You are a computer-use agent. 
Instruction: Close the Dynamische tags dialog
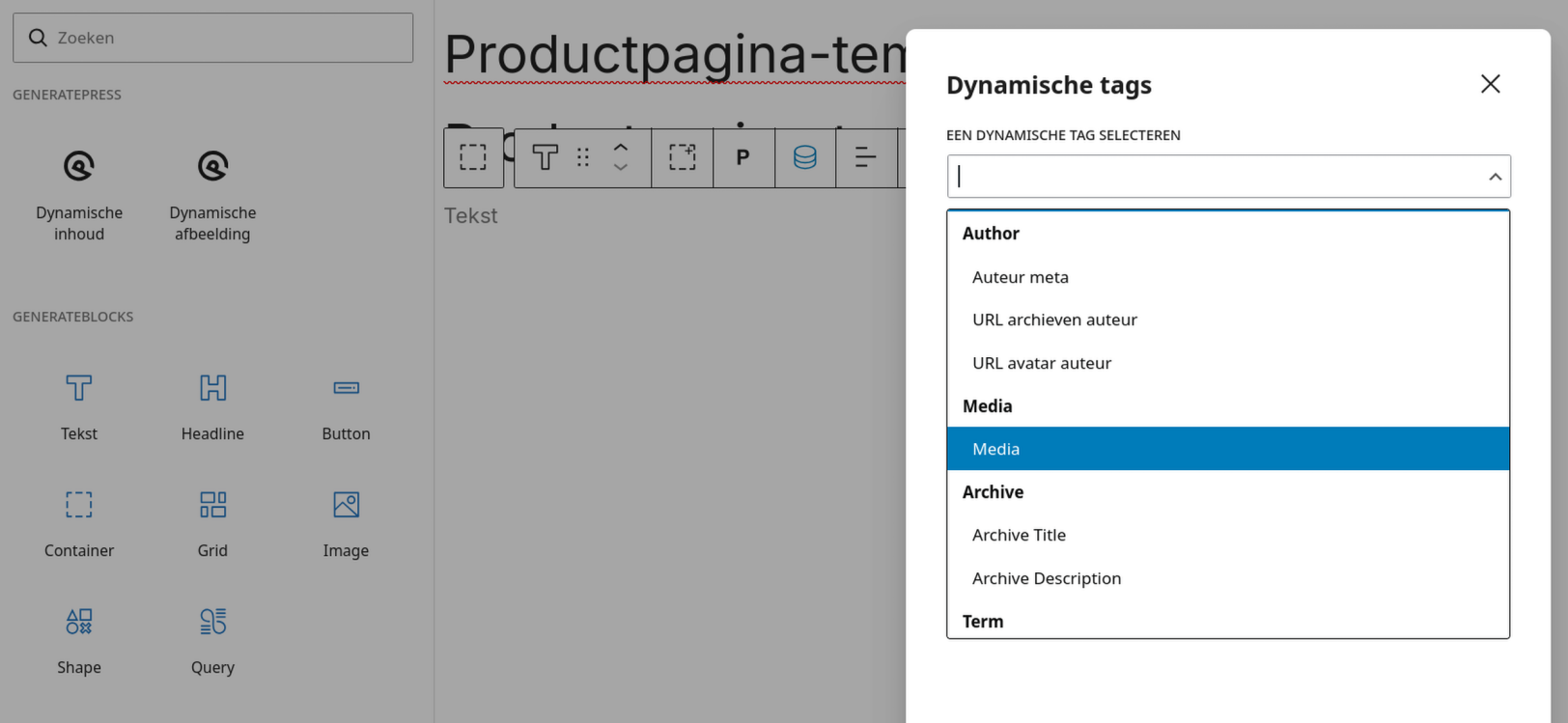(1490, 84)
